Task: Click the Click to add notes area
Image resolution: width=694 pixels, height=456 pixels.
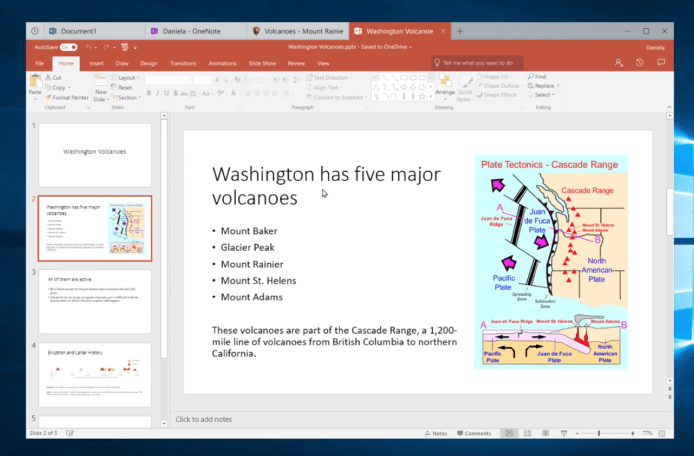Action: (x=204, y=419)
